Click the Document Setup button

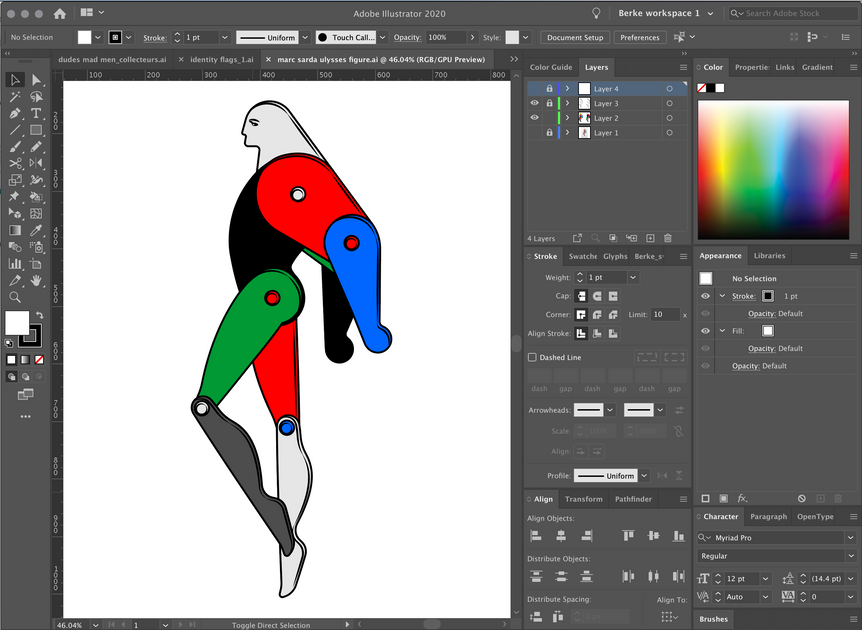point(575,37)
